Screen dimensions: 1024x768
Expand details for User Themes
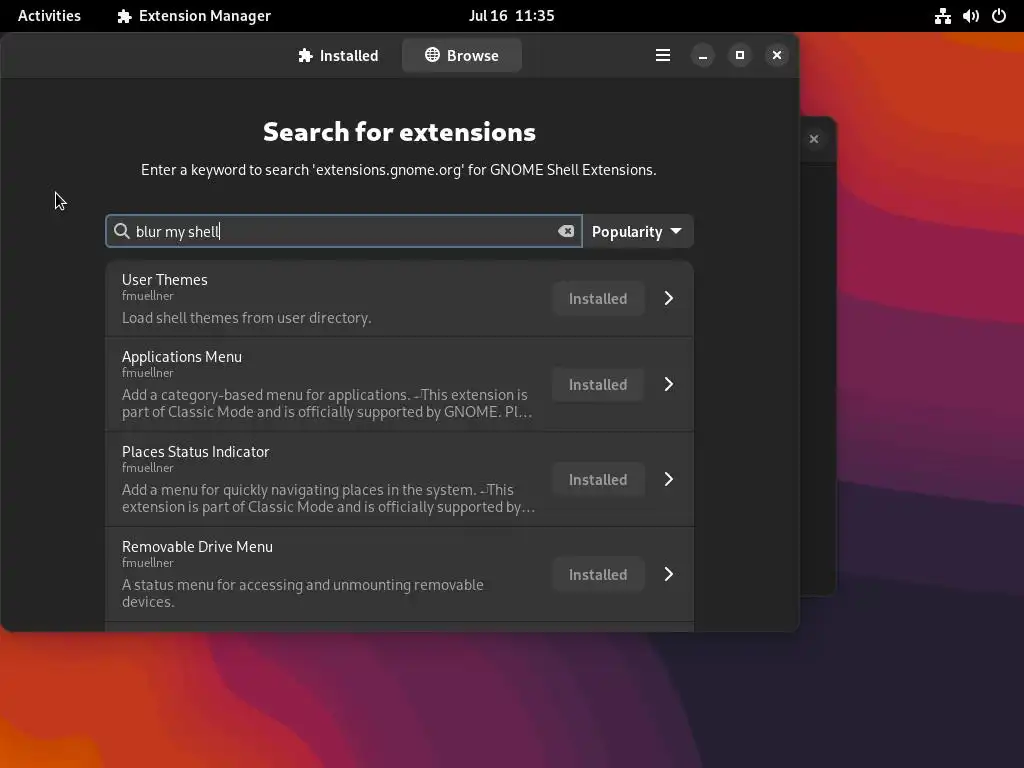[x=669, y=298]
